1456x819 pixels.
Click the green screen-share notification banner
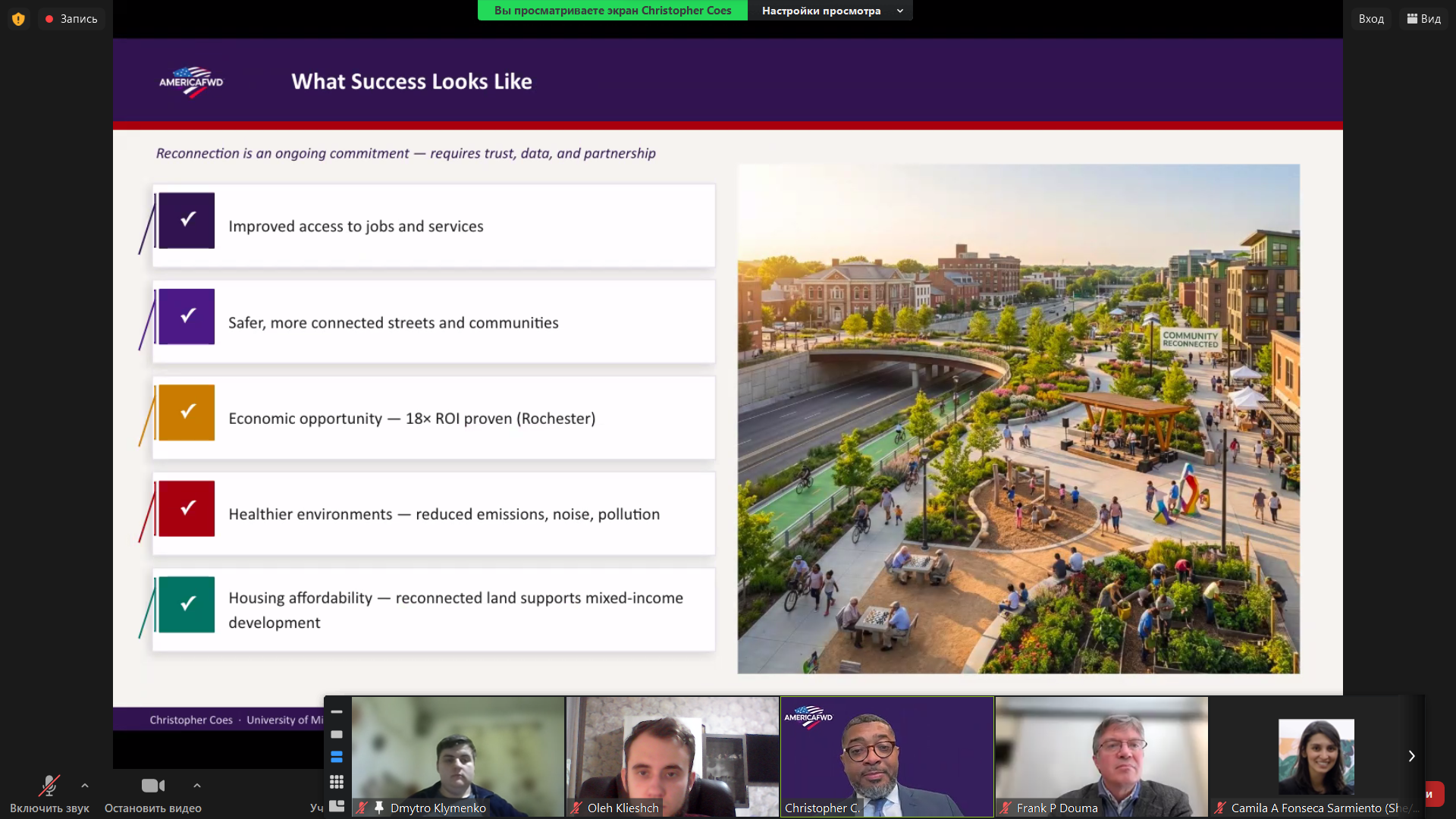tap(612, 11)
